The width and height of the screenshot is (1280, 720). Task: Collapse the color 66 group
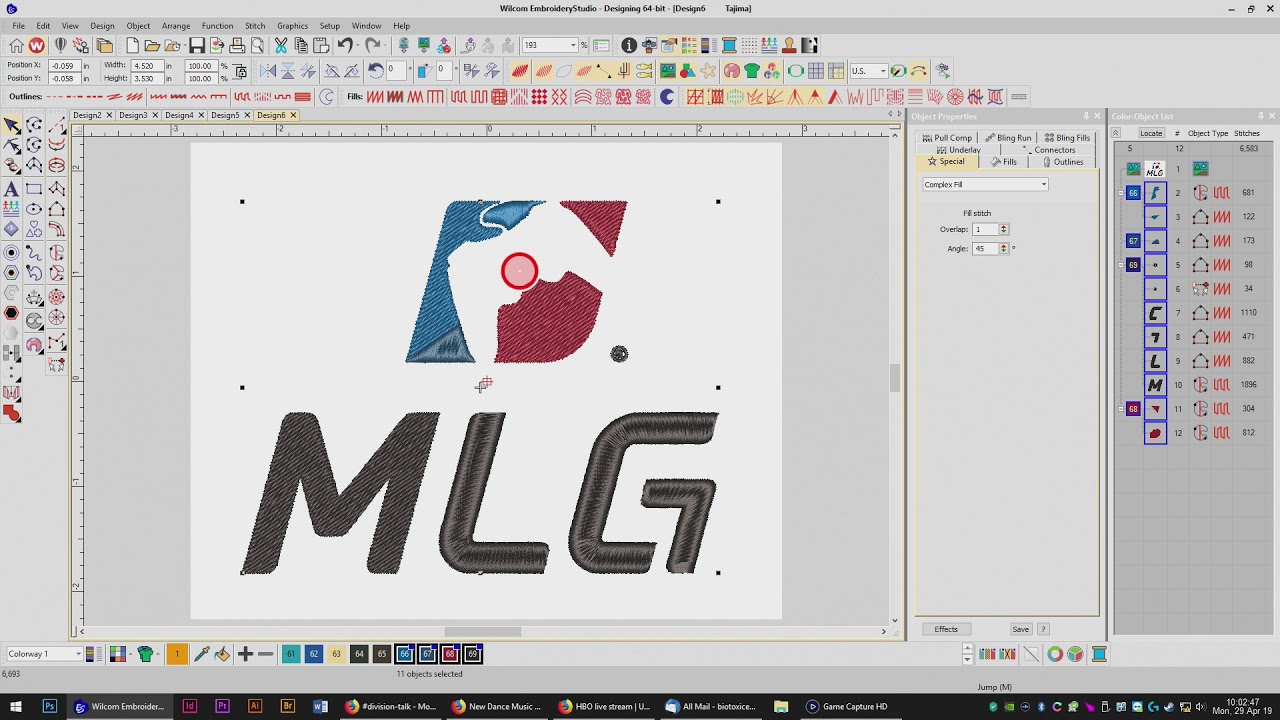[x=1120, y=193]
